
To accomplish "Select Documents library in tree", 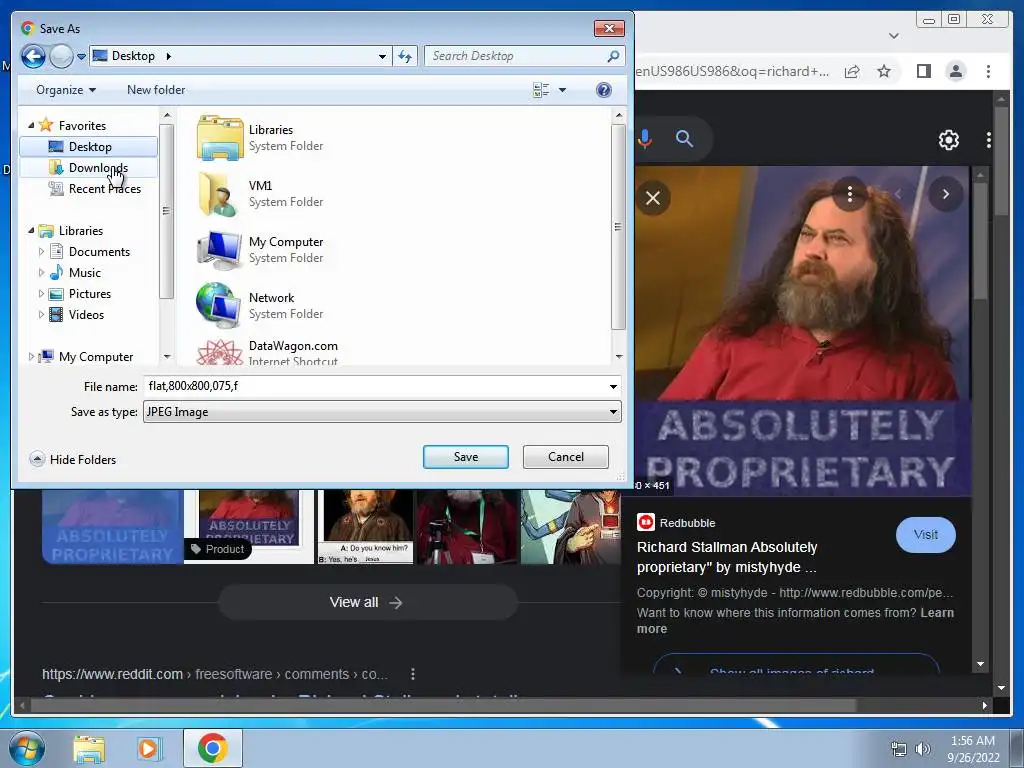I will (x=90, y=251).
